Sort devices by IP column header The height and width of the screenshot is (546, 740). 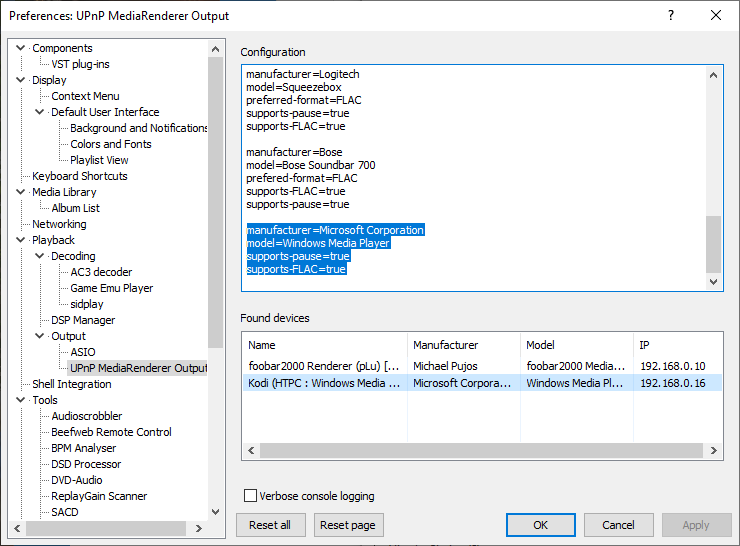coord(678,345)
